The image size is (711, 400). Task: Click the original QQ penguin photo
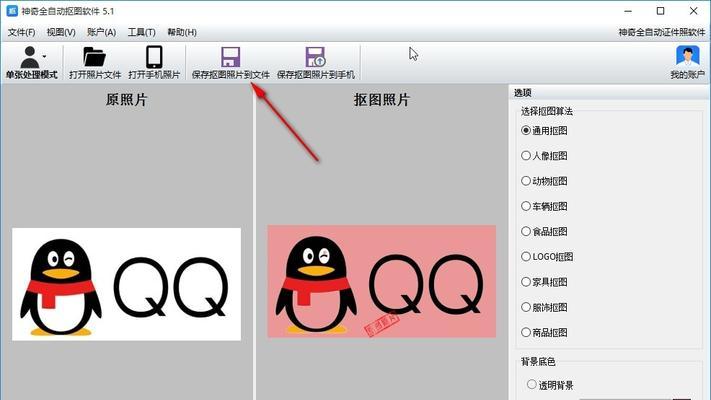127,284
